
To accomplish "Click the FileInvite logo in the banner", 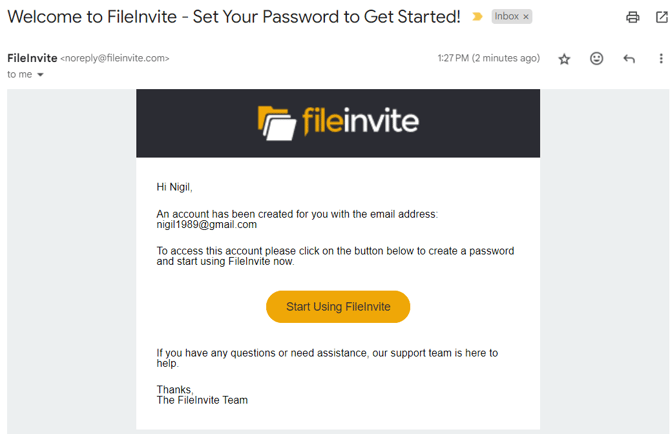I will (x=338, y=122).
